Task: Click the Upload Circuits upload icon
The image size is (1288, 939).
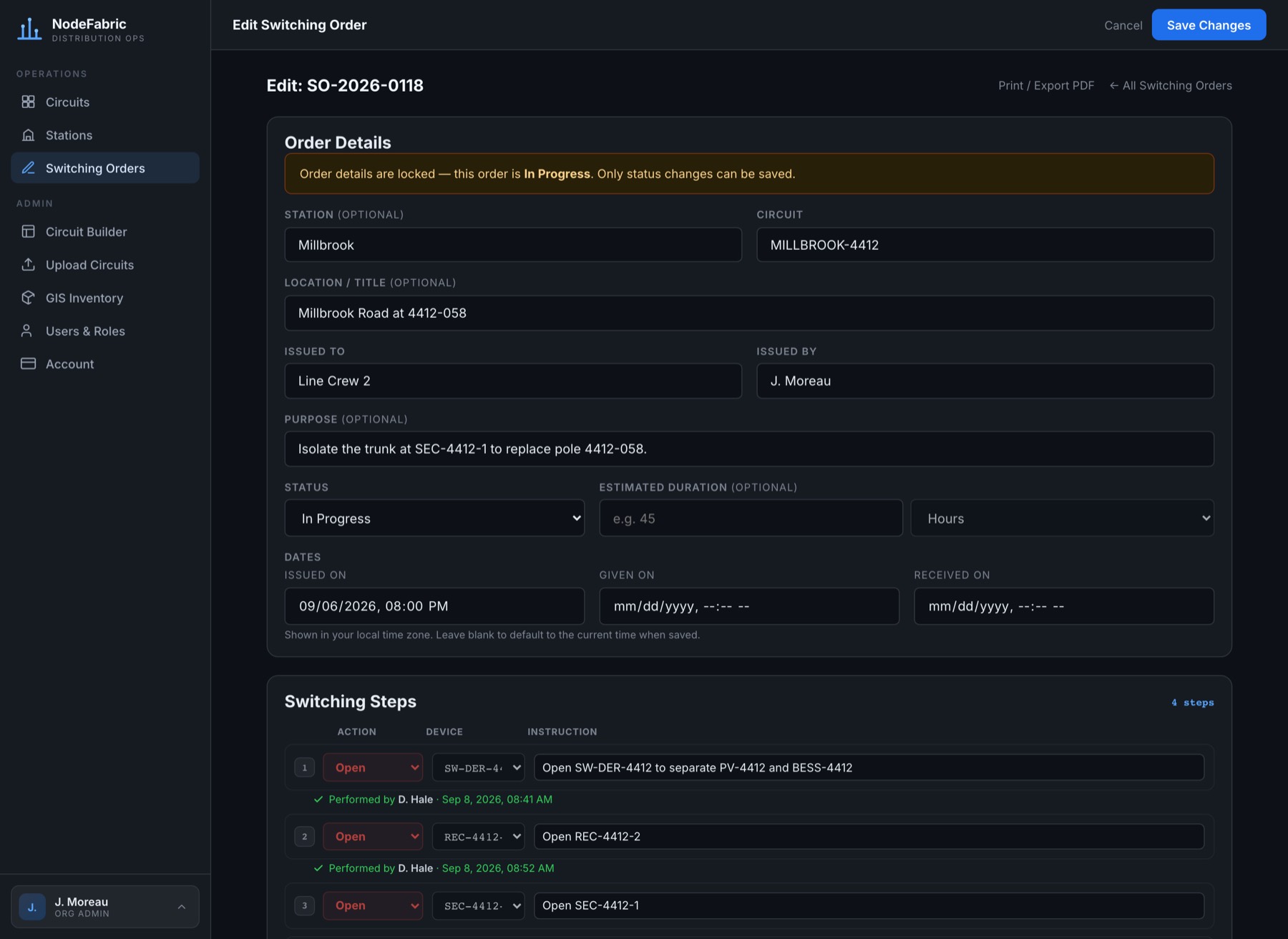Action: click(28, 264)
